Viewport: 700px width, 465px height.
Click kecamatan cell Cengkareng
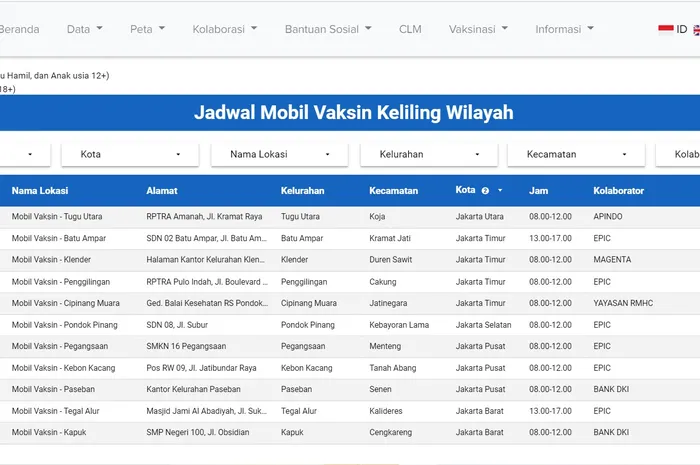pyautogui.click(x=391, y=432)
